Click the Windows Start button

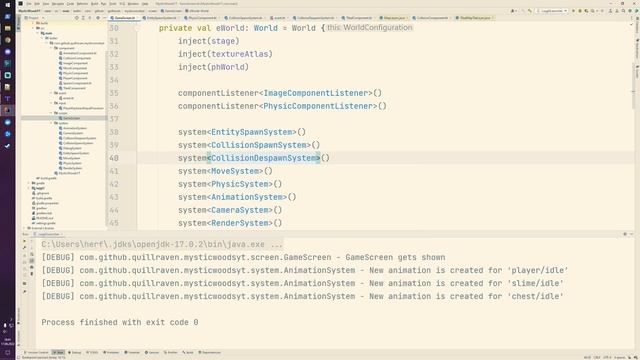[x=7, y=4]
